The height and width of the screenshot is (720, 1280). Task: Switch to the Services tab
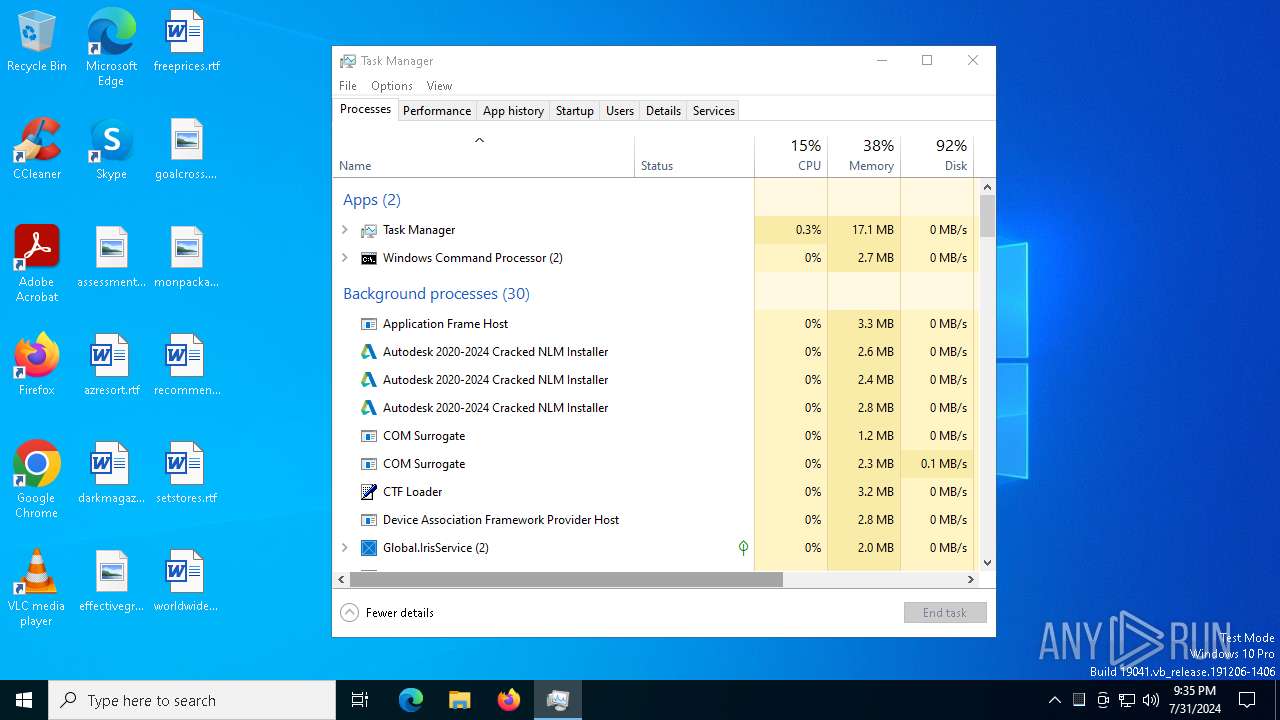coord(714,111)
